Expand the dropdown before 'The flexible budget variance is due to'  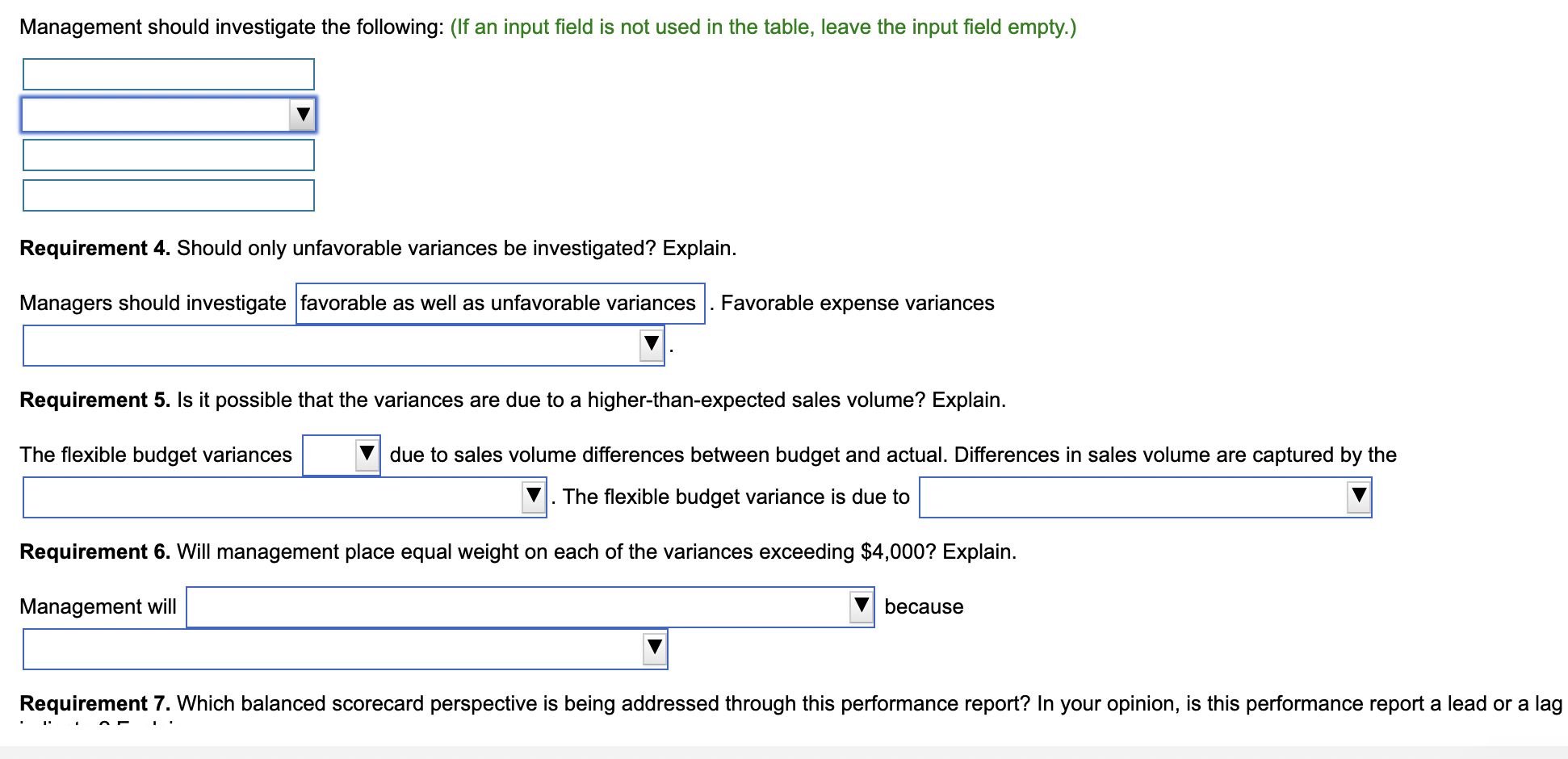pyautogui.click(x=533, y=497)
